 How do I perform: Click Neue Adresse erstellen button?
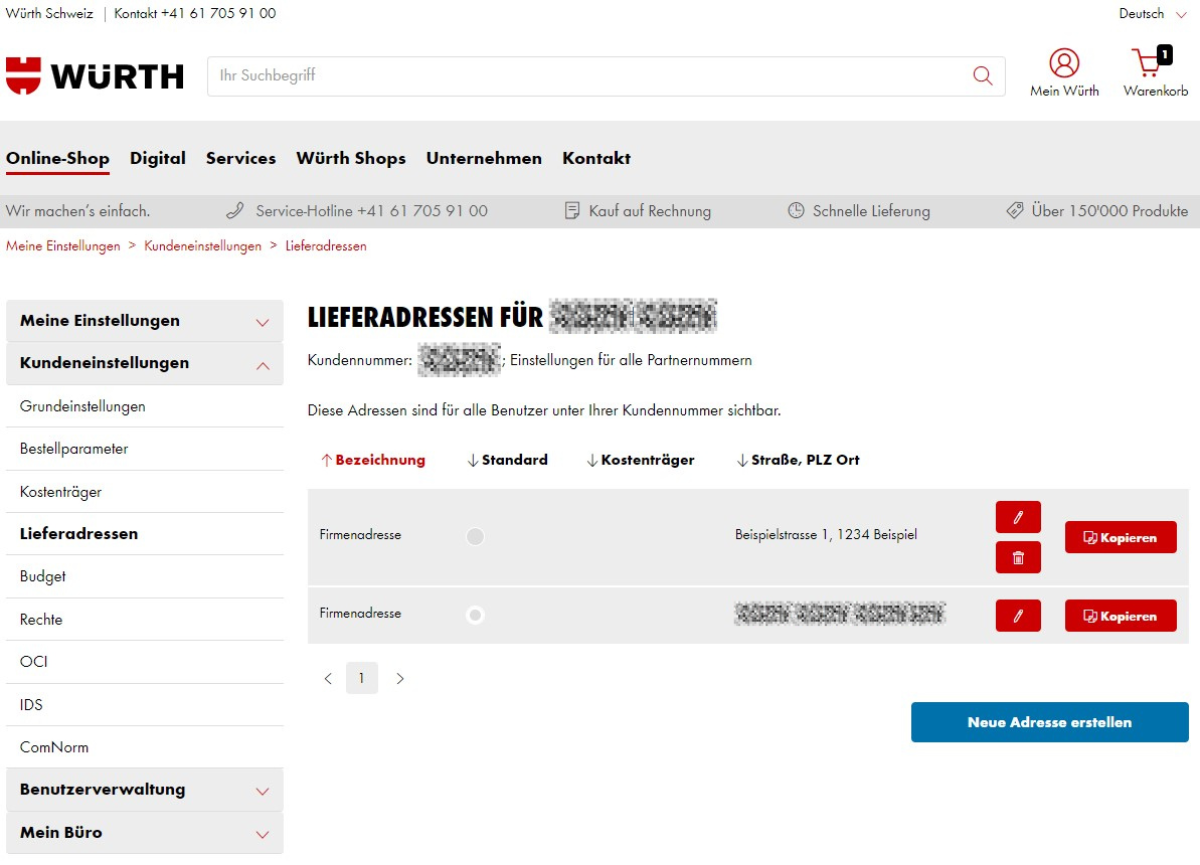coord(1050,722)
